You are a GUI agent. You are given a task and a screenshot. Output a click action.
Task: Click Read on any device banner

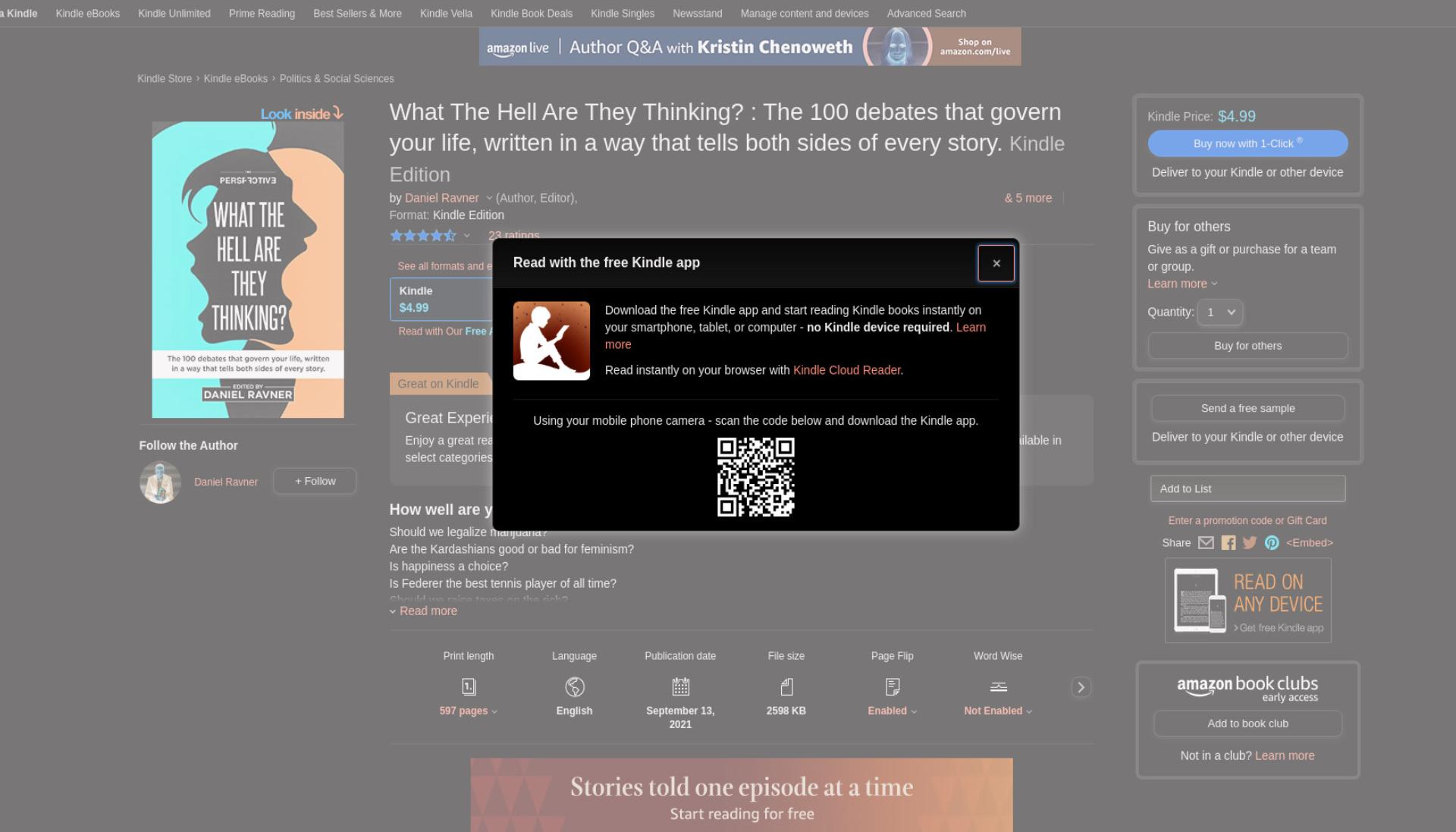click(1247, 601)
